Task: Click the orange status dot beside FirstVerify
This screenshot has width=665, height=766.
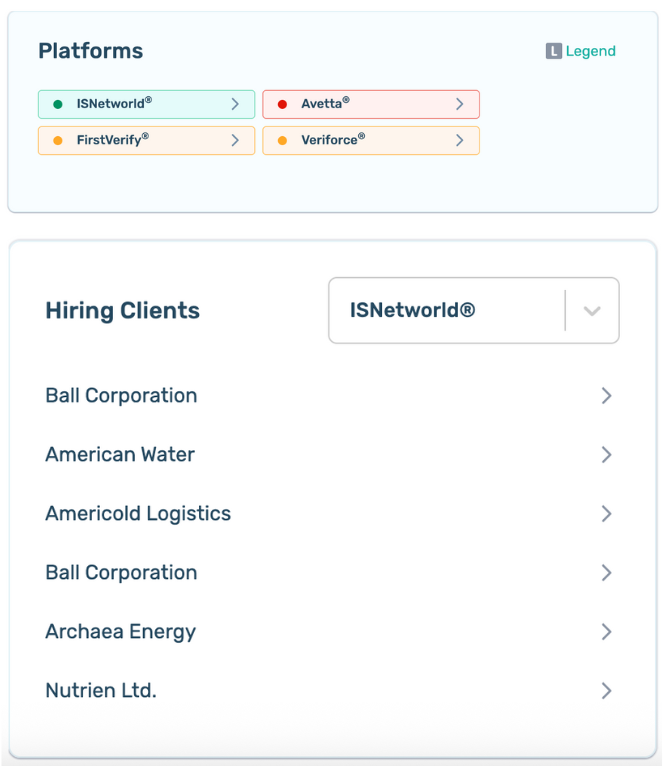Action: tap(57, 141)
